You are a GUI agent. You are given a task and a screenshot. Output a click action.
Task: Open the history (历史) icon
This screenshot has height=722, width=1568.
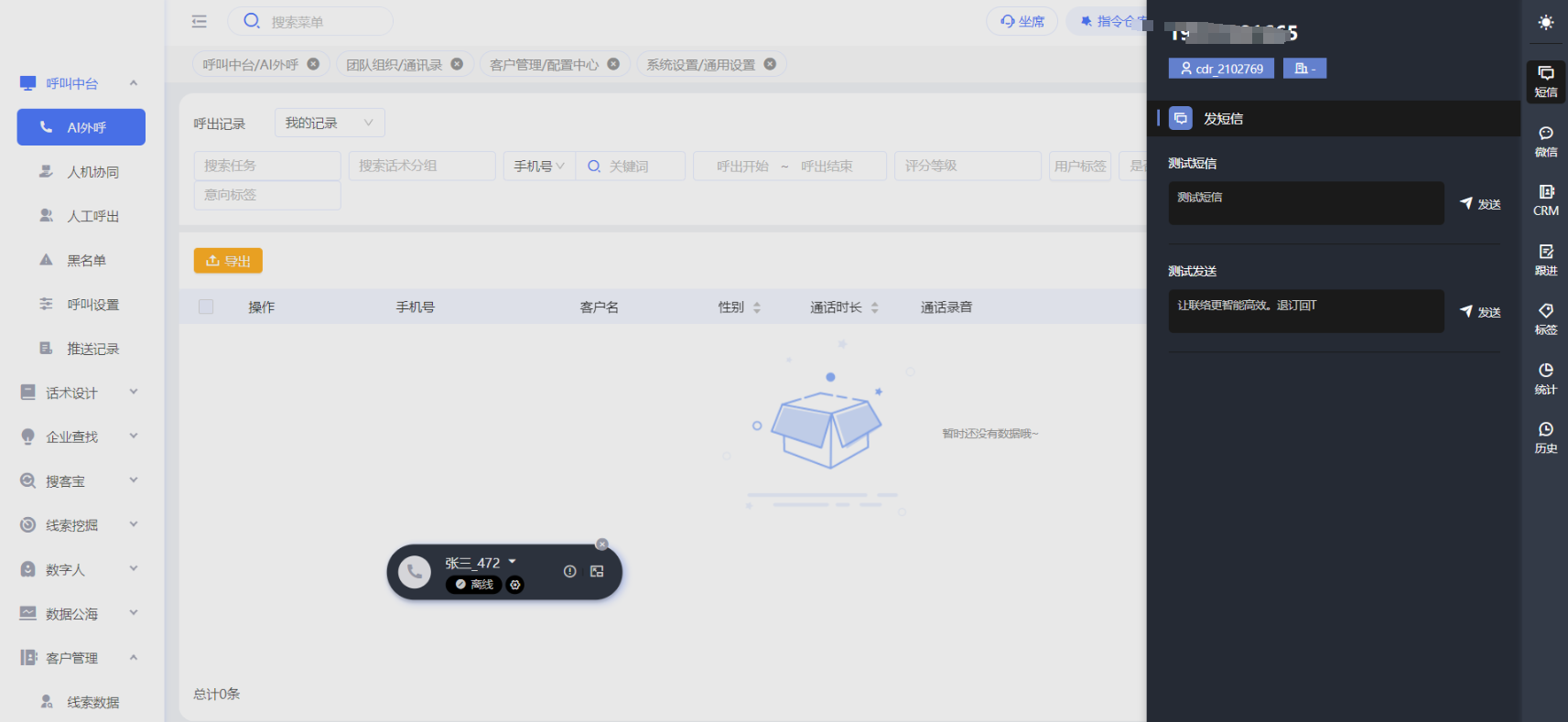pos(1545,437)
